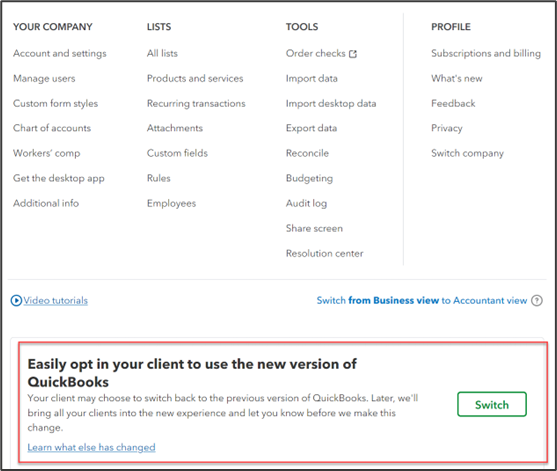The image size is (557, 471).
Task: Choose Import data
Action: 312,78
